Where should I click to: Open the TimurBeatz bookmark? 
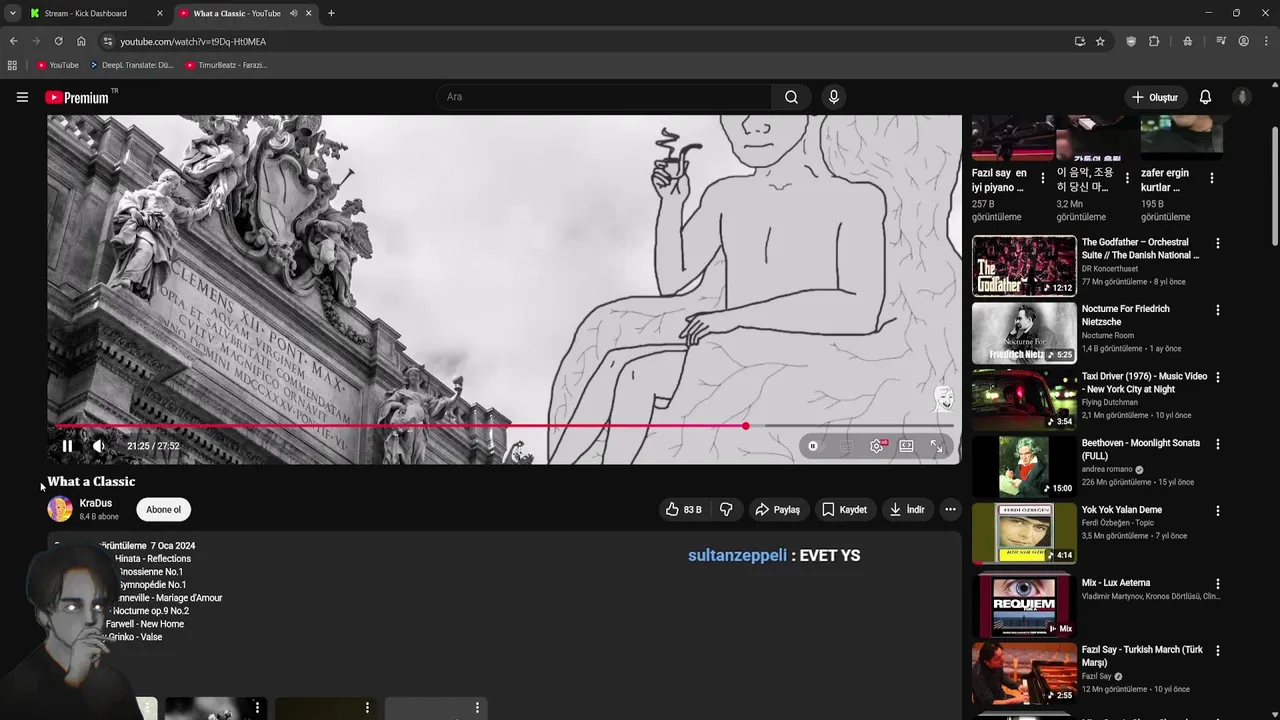[226, 65]
